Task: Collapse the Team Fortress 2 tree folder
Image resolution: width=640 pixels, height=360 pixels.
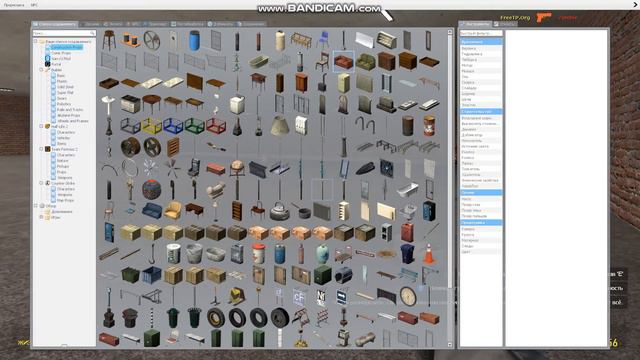Action: [x=41, y=149]
